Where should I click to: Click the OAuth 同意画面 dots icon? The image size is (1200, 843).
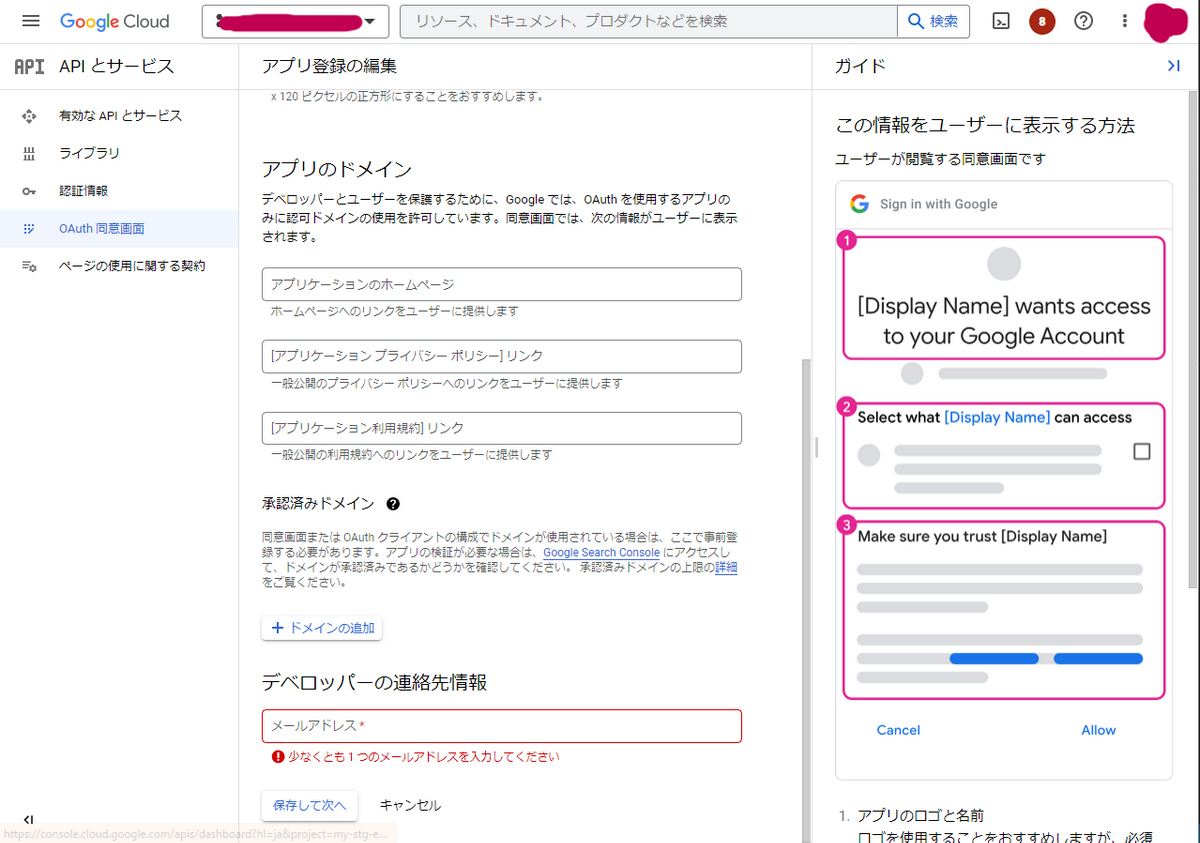[29, 229]
